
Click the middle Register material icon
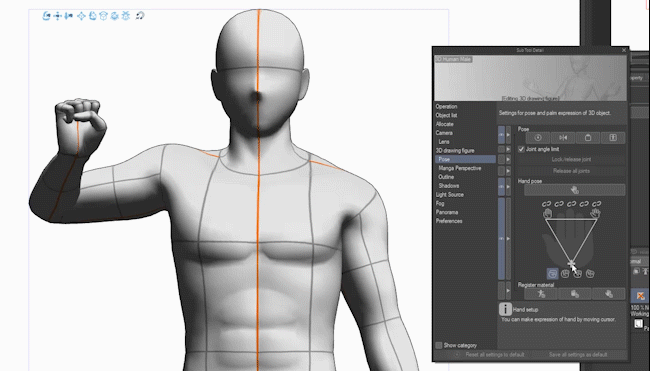click(x=575, y=294)
